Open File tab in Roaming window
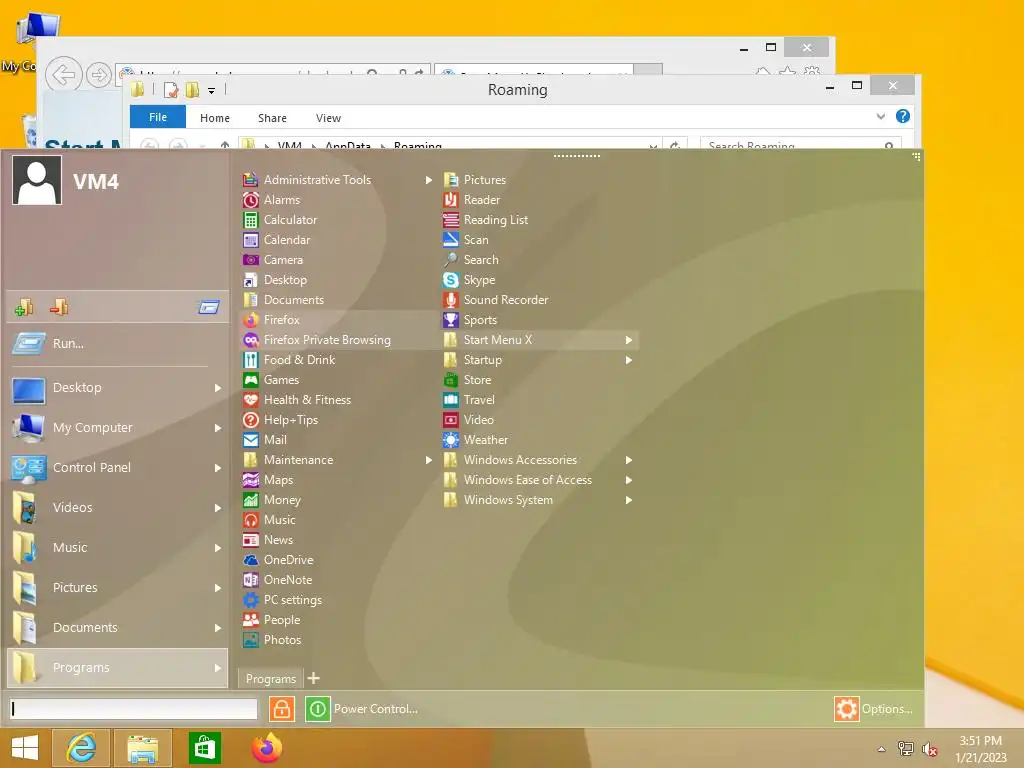1024x768 pixels. pyautogui.click(x=158, y=118)
